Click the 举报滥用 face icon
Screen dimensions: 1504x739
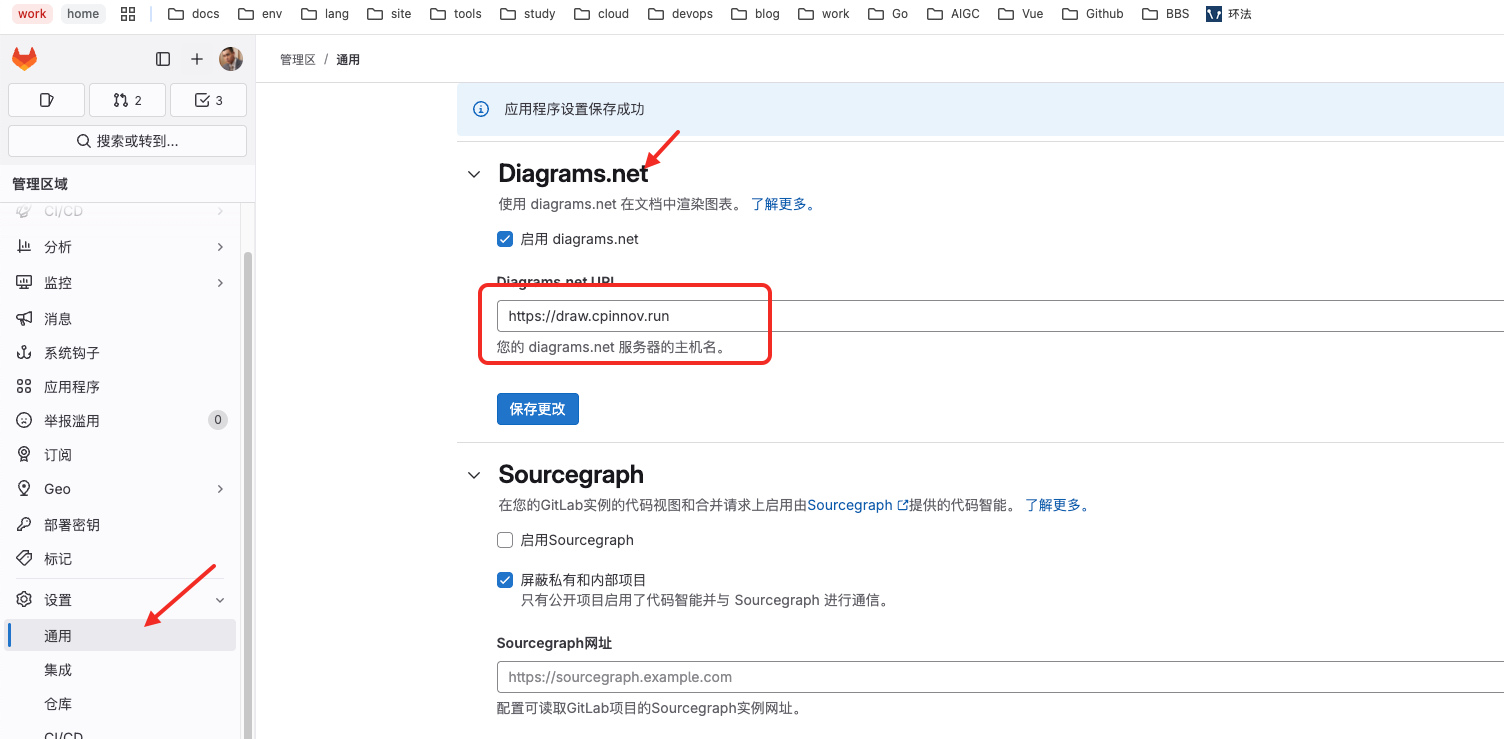[x=24, y=421]
